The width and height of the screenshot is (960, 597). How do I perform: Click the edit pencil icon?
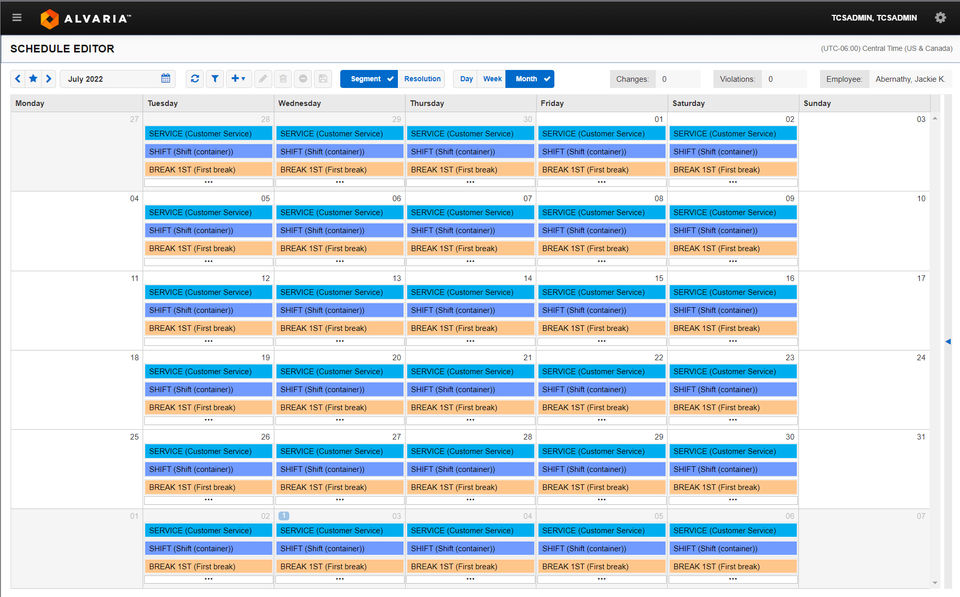pos(263,78)
